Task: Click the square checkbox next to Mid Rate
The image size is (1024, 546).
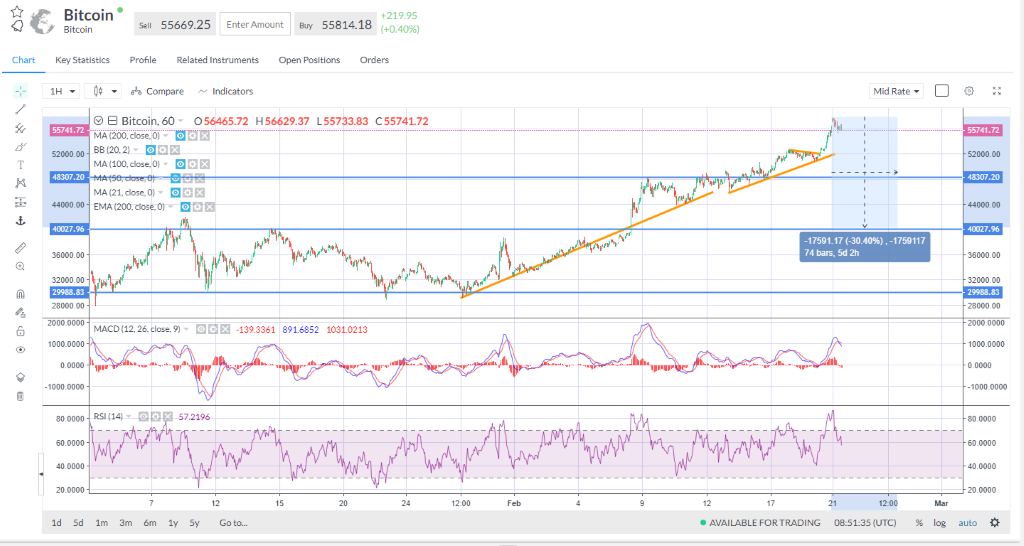Action: click(942, 91)
